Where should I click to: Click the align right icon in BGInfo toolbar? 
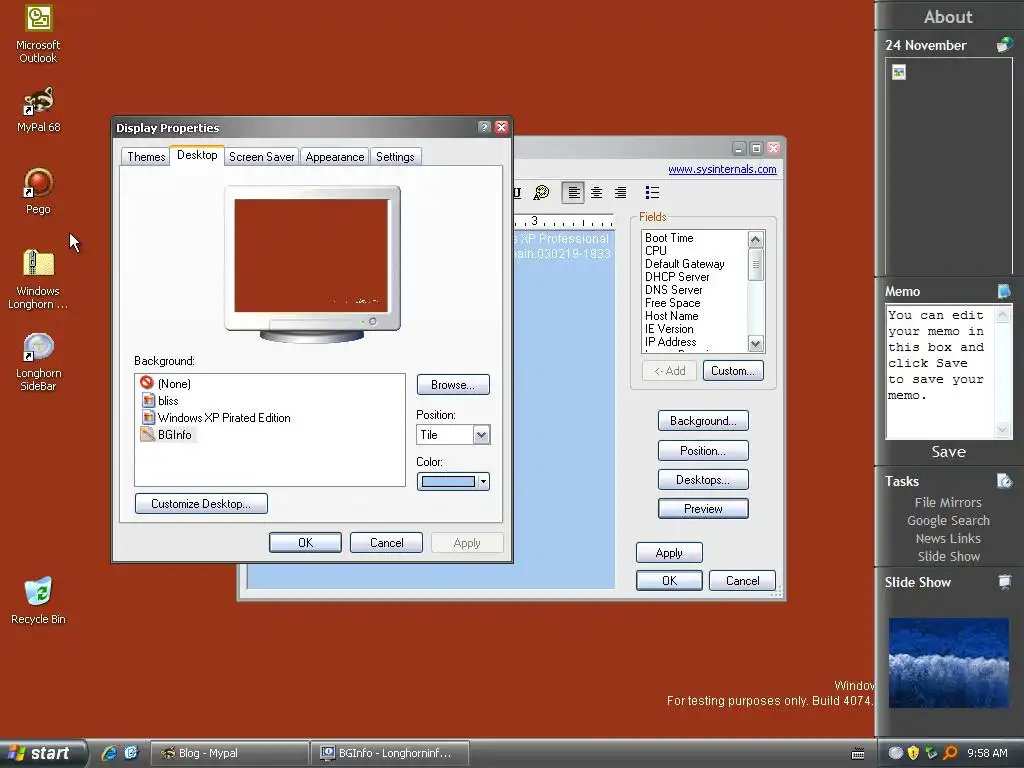pos(620,192)
